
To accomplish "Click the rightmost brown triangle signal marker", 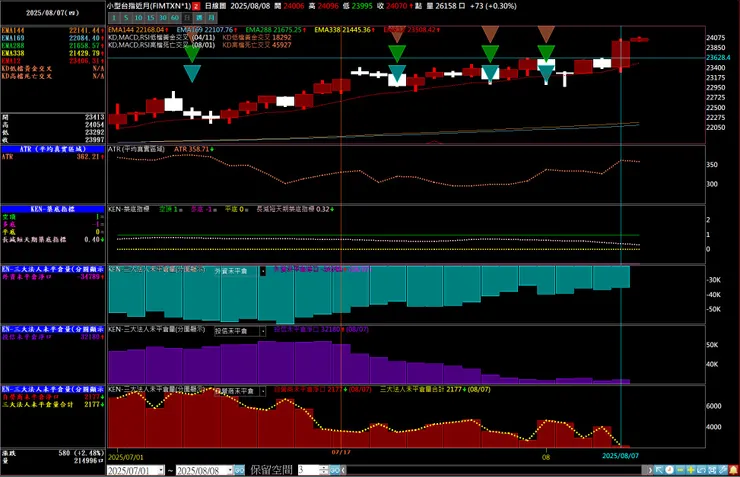I will click(546, 34).
